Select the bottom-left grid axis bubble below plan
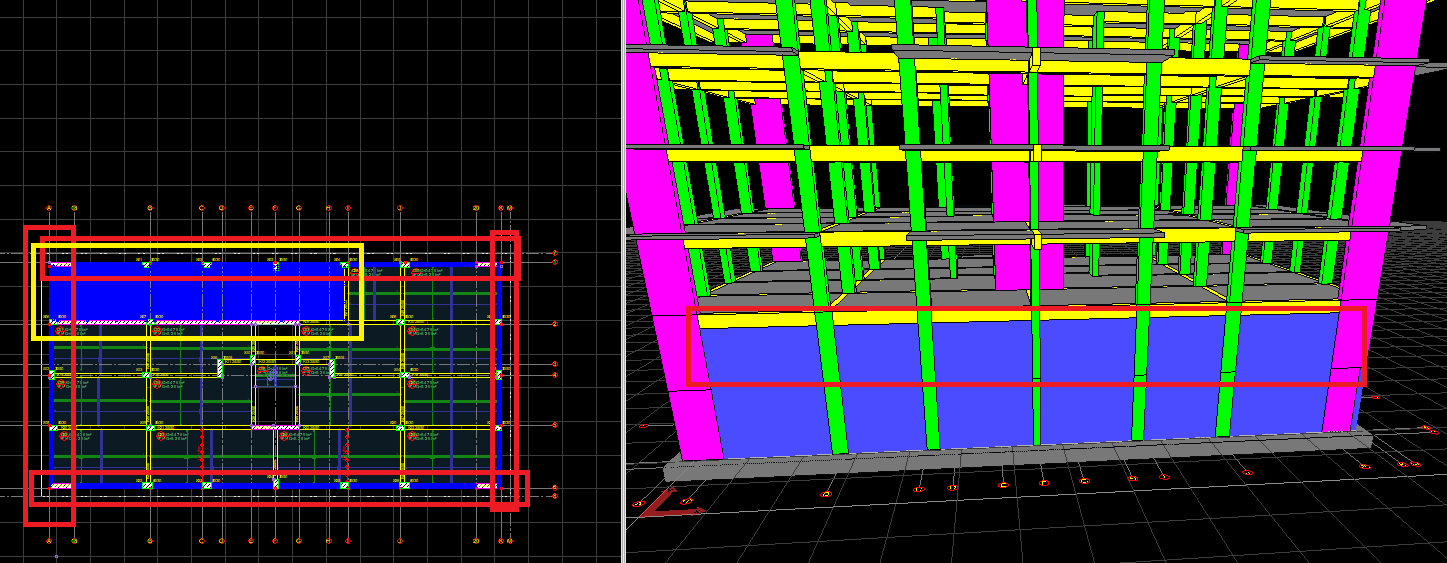This screenshot has width=1447, height=563. tap(49, 540)
